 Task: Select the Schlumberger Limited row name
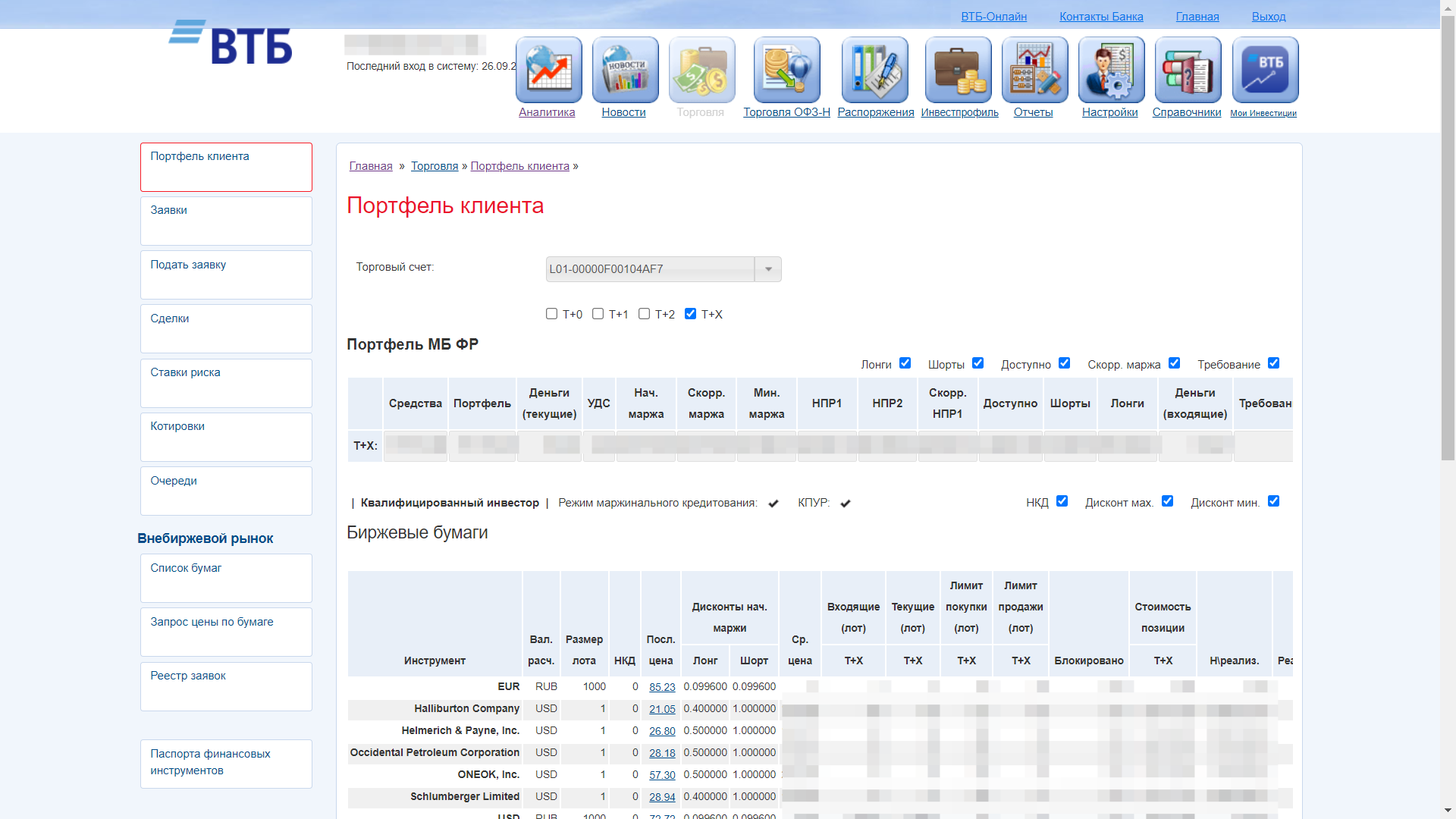465,796
